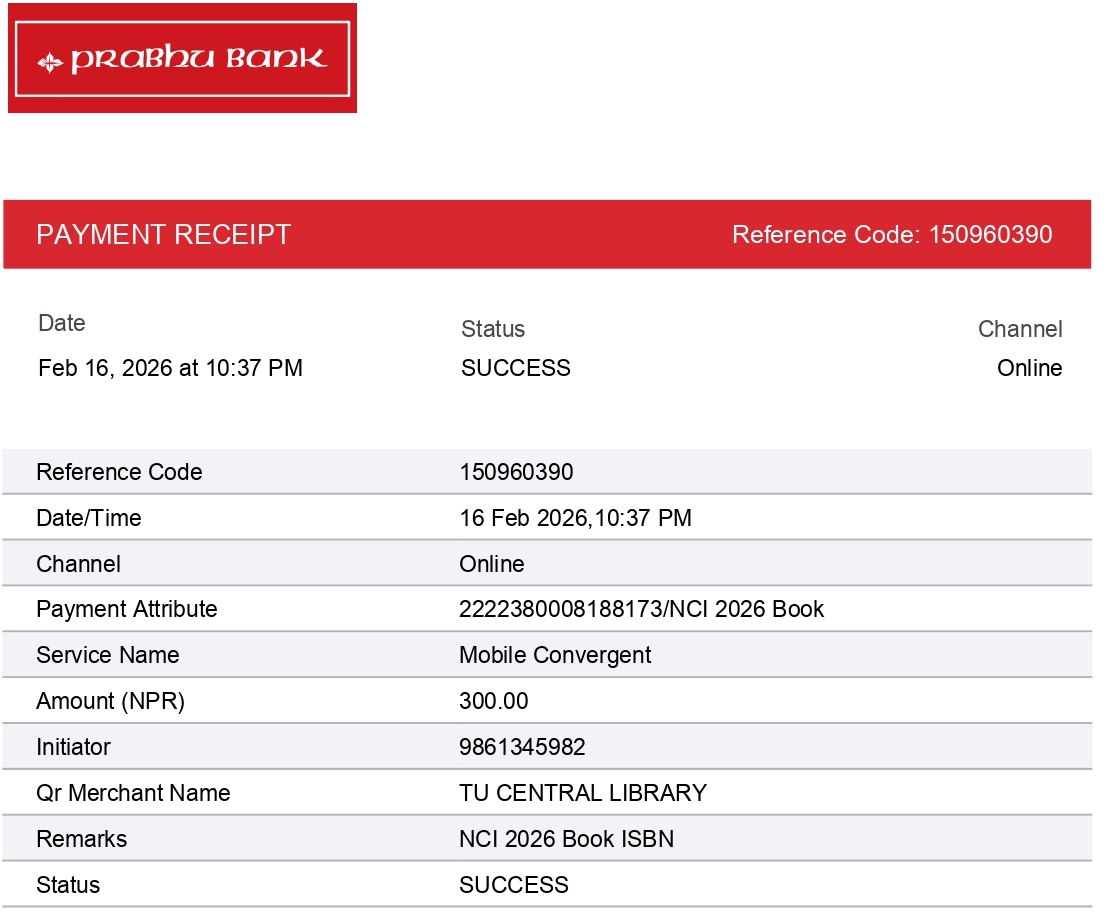Screen dimensions: 1115x921
Task: Click the Qr Merchant Name label
Action: point(133,793)
